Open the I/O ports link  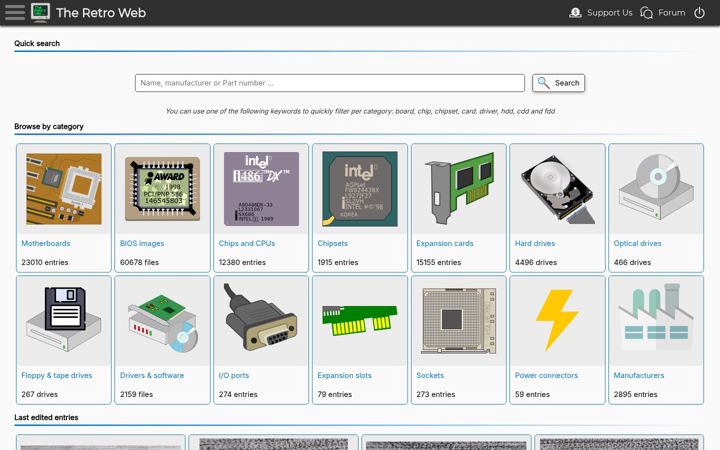234,375
